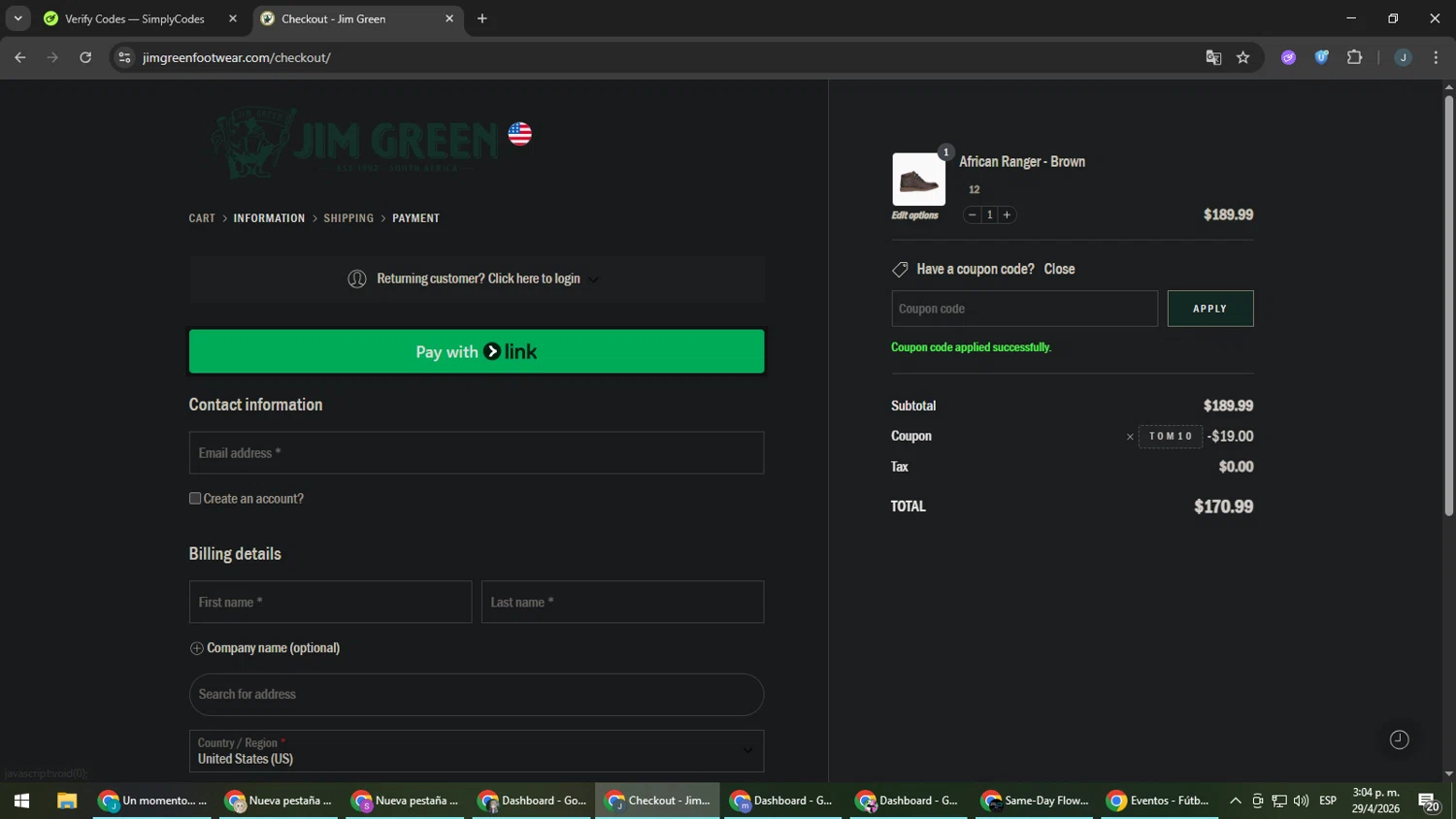The height and width of the screenshot is (819, 1456).
Task: Click the coupon tag icon
Action: click(900, 270)
